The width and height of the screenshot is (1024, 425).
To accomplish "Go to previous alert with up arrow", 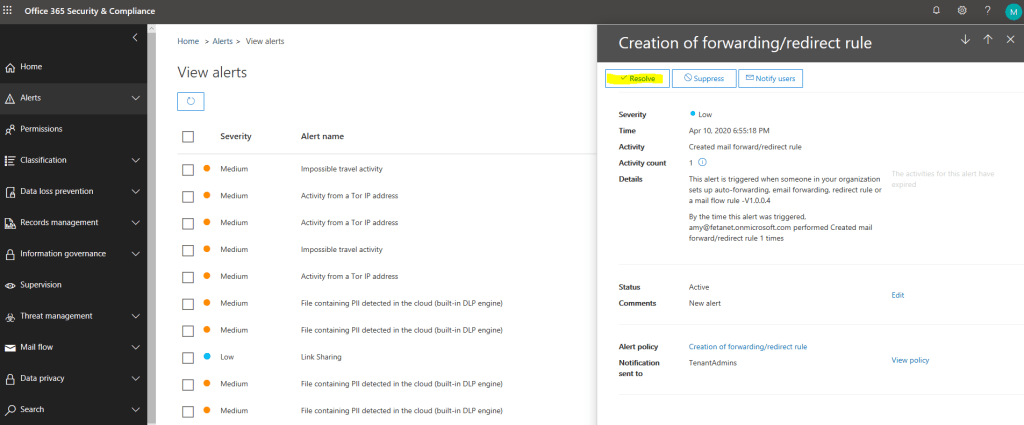I will 988,39.
